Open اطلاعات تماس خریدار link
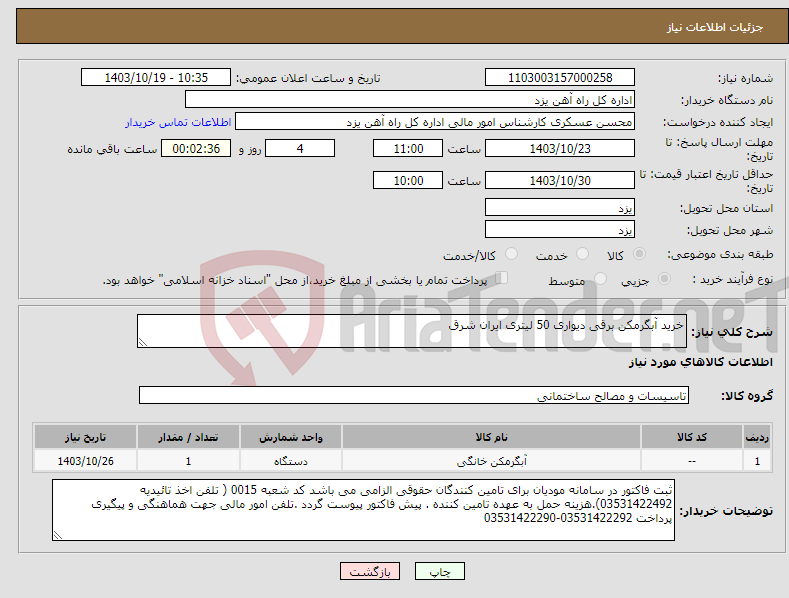This screenshot has width=789, height=598. (x=178, y=122)
